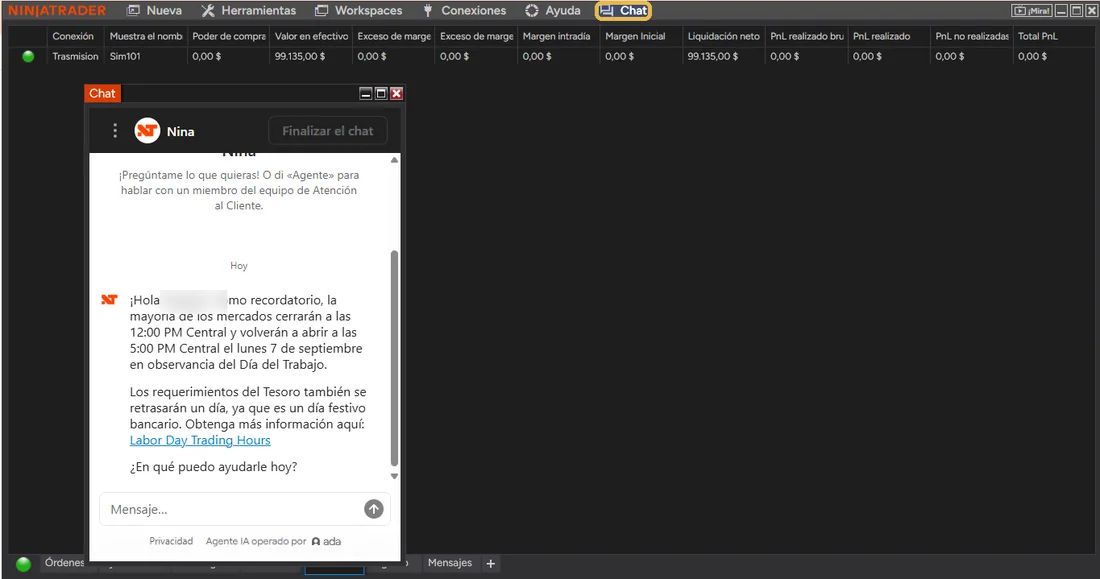
Task: Close the Chat window
Action: 396,93
